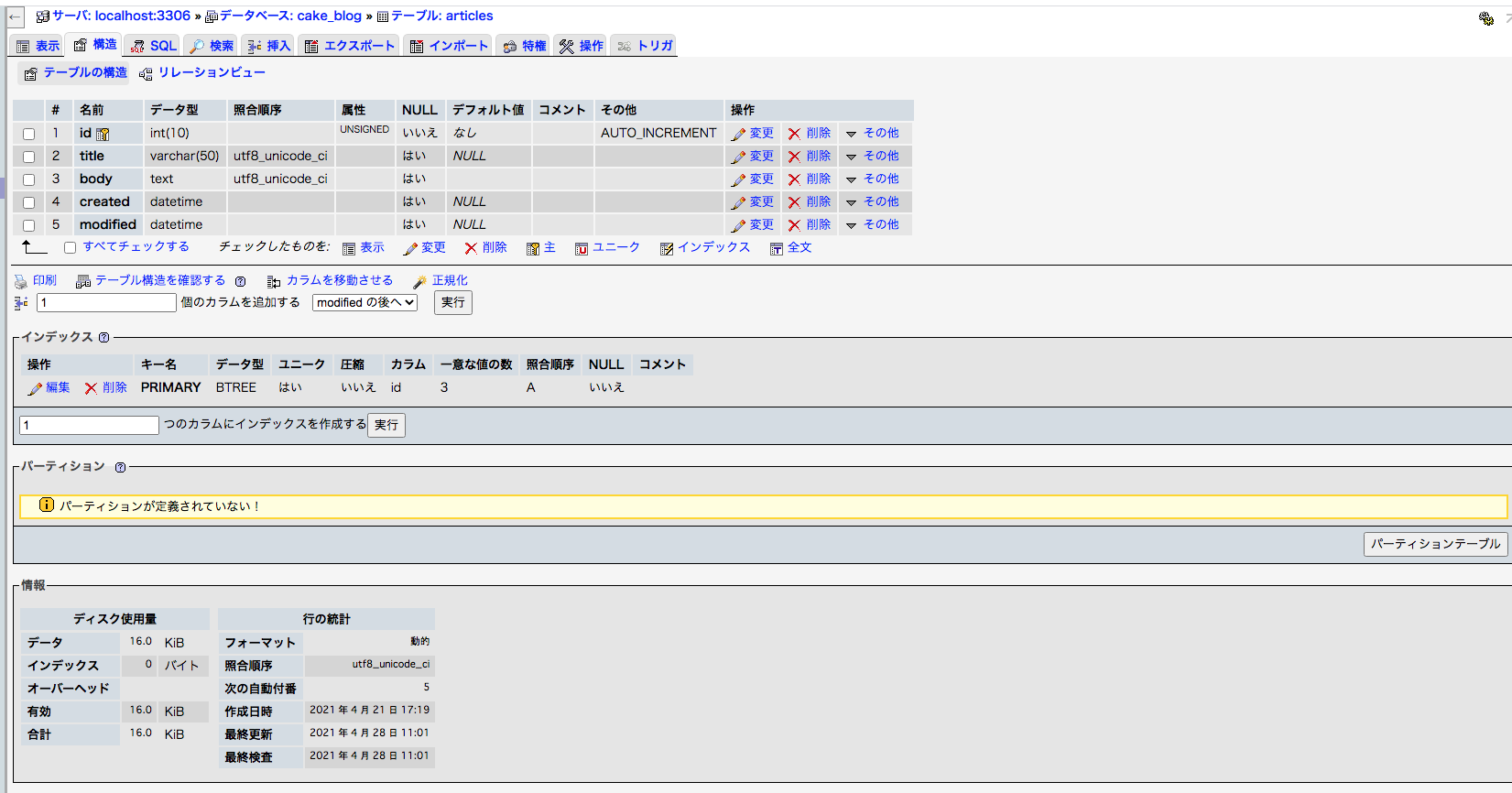Expand その他 menu for title row

click(872, 156)
